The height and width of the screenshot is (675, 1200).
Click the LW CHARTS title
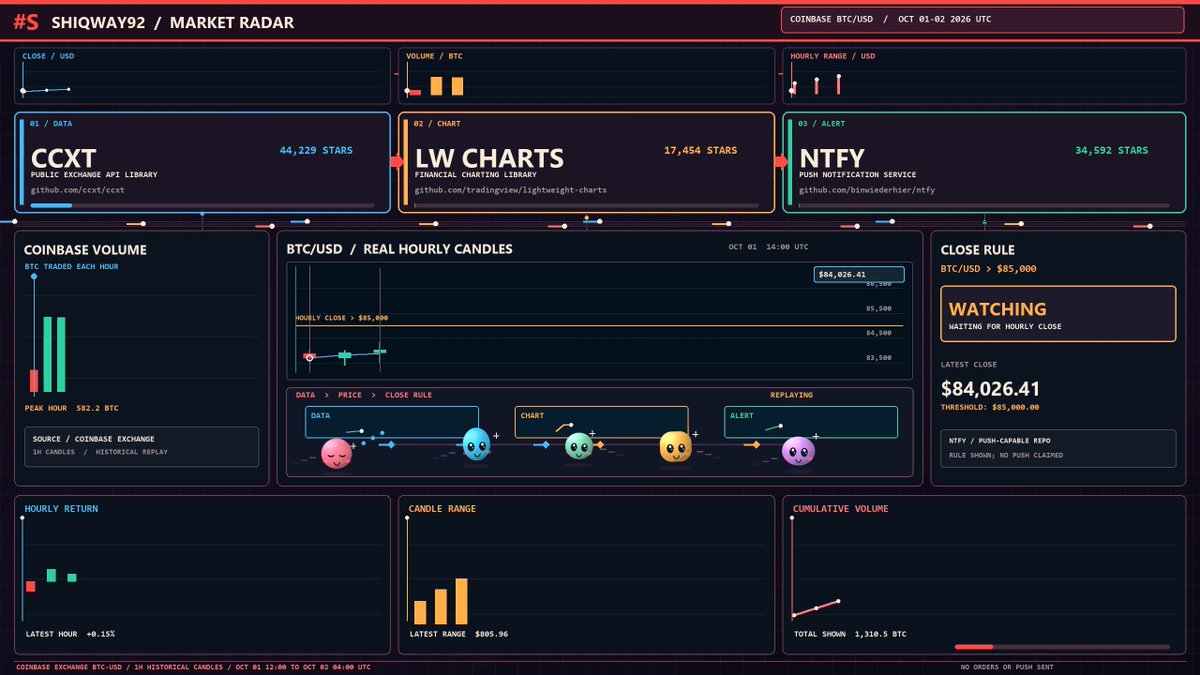click(x=490, y=158)
